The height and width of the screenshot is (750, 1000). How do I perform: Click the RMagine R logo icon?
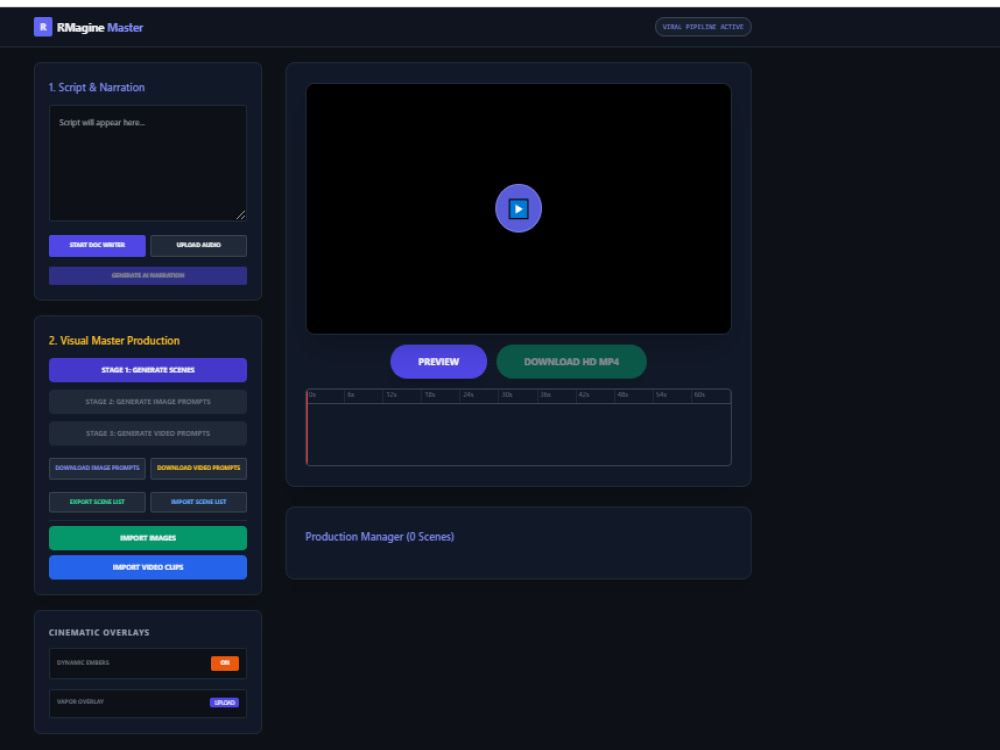(43, 27)
